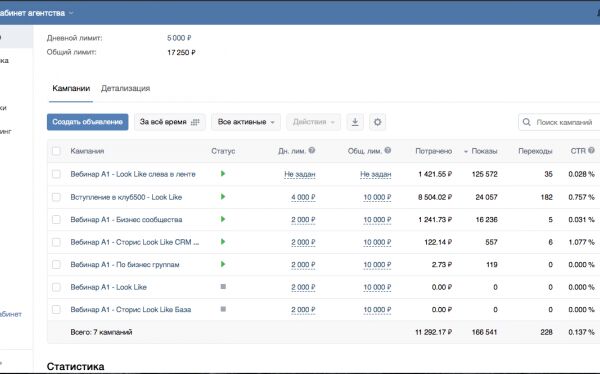Click the search magnifier icon
The height and width of the screenshot is (374, 600).
coord(527,122)
